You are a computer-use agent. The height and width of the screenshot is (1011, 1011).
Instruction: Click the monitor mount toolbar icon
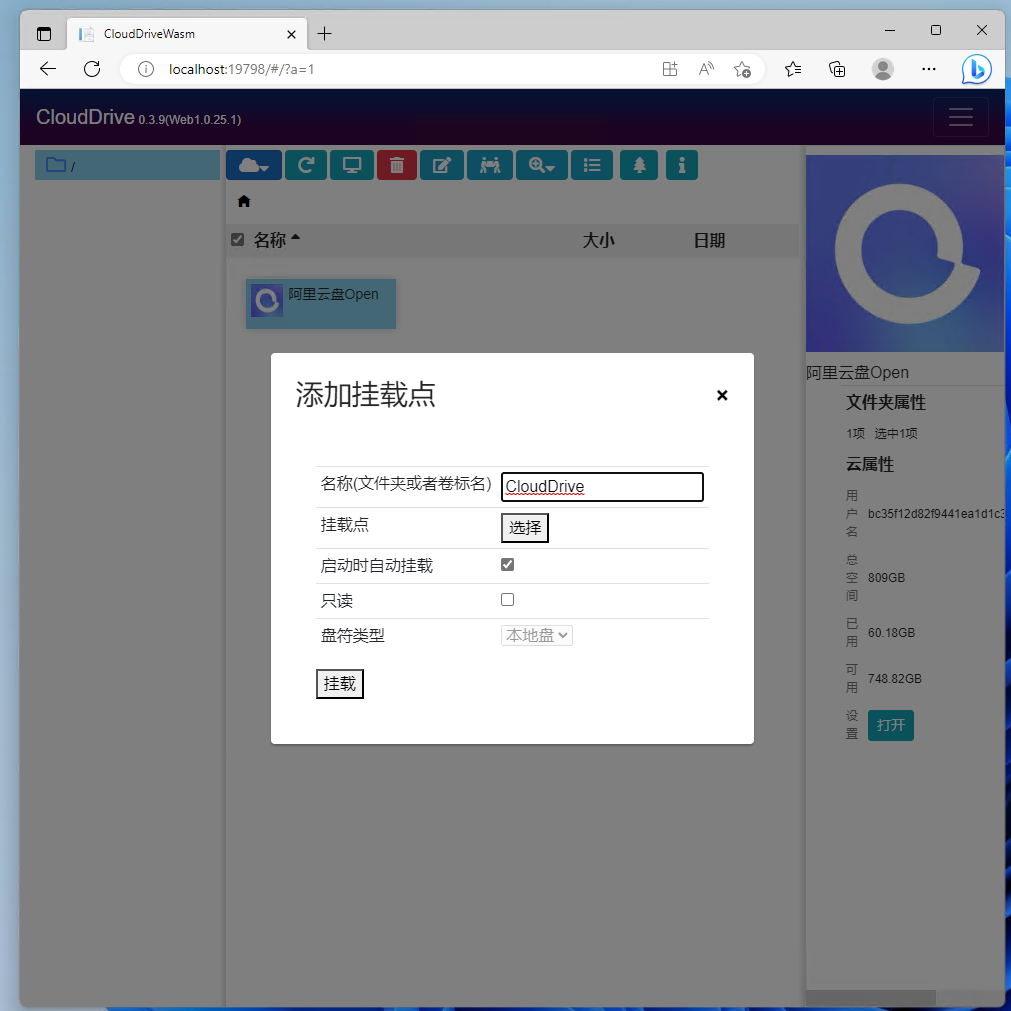[351, 165]
